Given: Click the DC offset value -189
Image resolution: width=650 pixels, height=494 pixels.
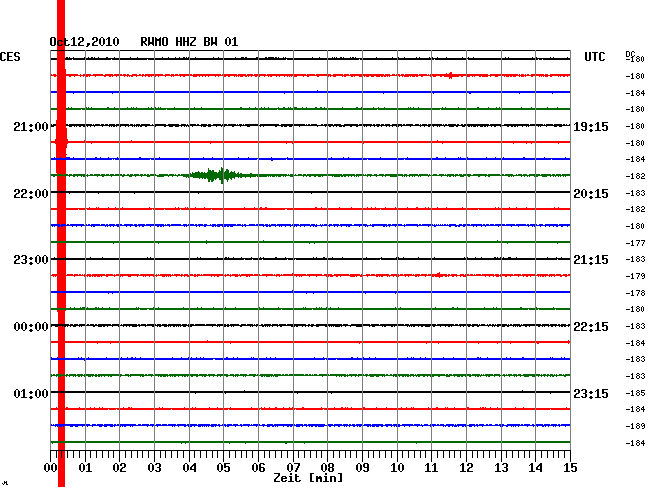Looking at the screenshot, I should [635, 426].
